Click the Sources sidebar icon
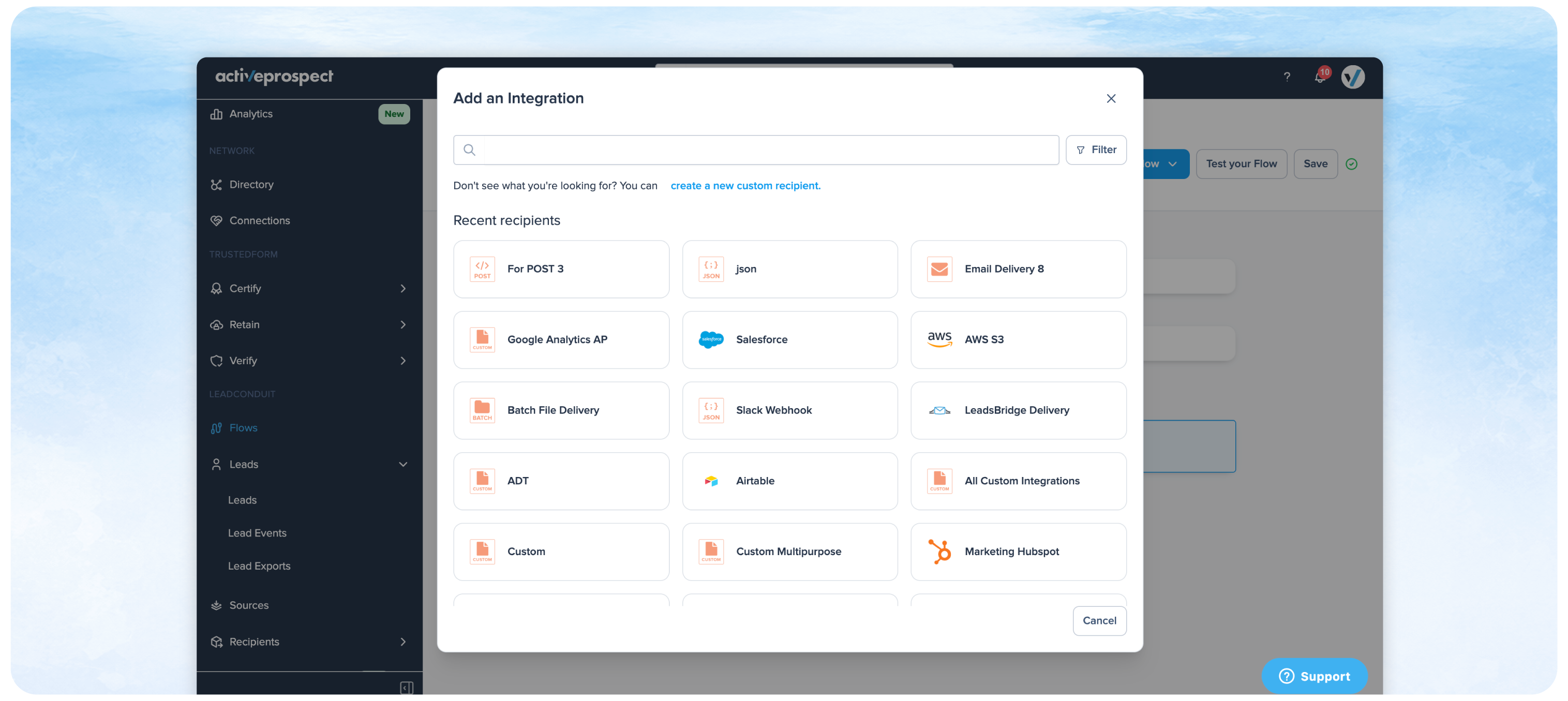Screen dimensions: 1568x701 tap(216, 605)
